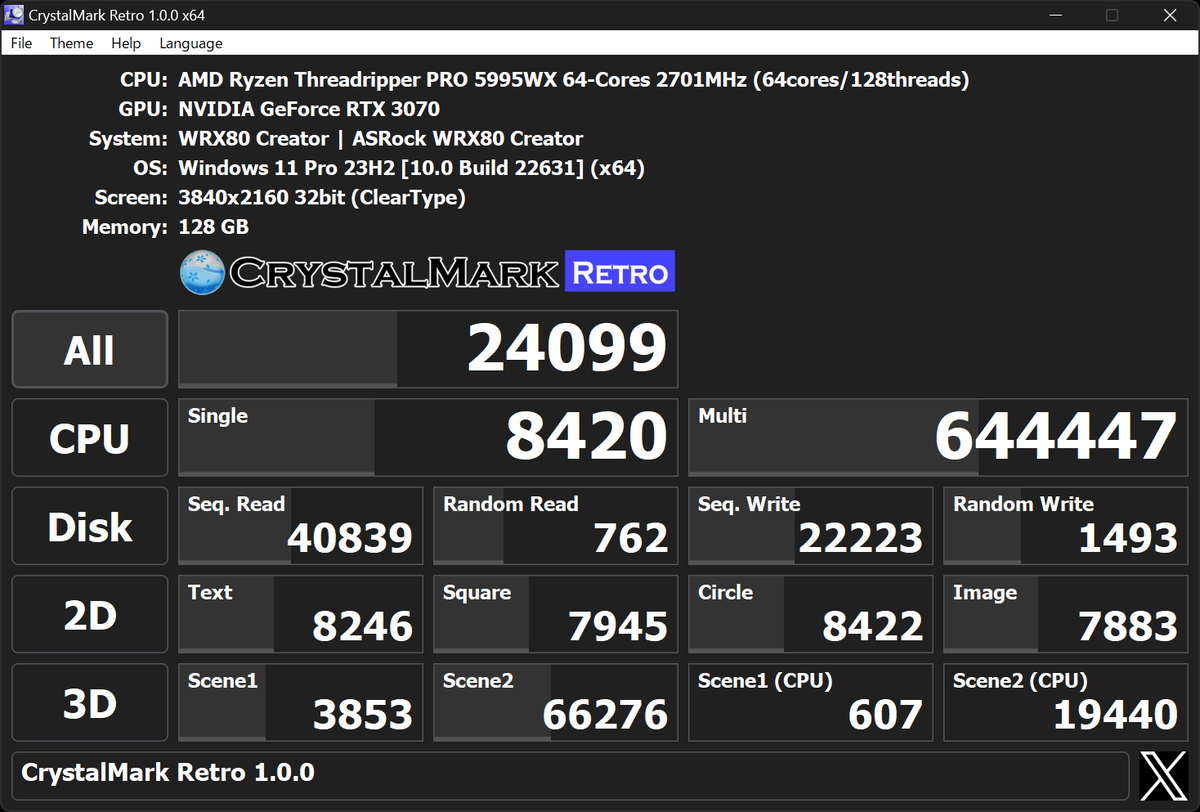Click the Multi score panel
This screenshot has width=1200, height=812.
(x=937, y=437)
